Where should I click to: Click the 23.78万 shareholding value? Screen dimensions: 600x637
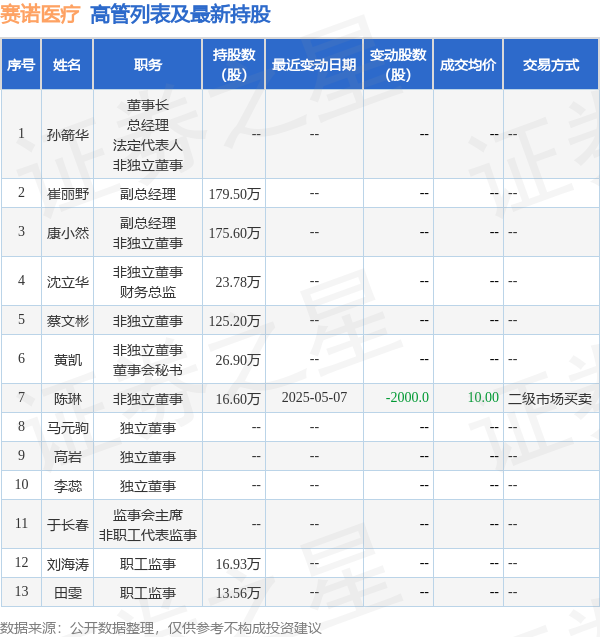(238, 282)
